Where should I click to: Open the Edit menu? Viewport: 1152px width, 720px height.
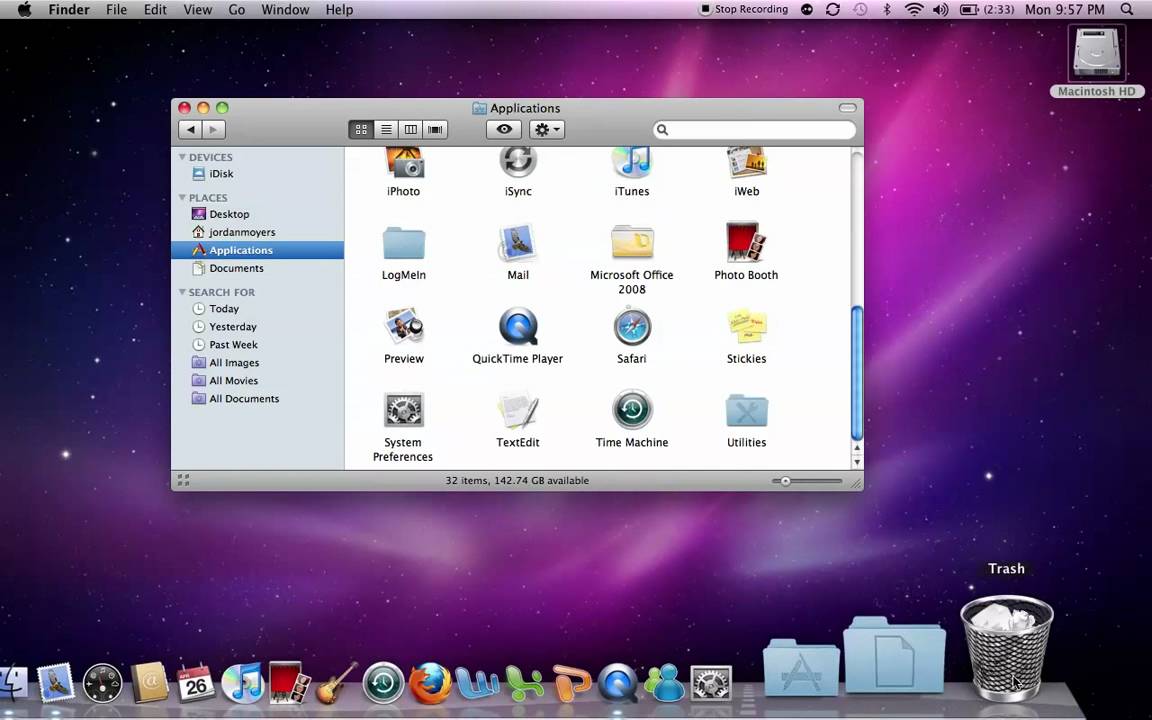[155, 10]
